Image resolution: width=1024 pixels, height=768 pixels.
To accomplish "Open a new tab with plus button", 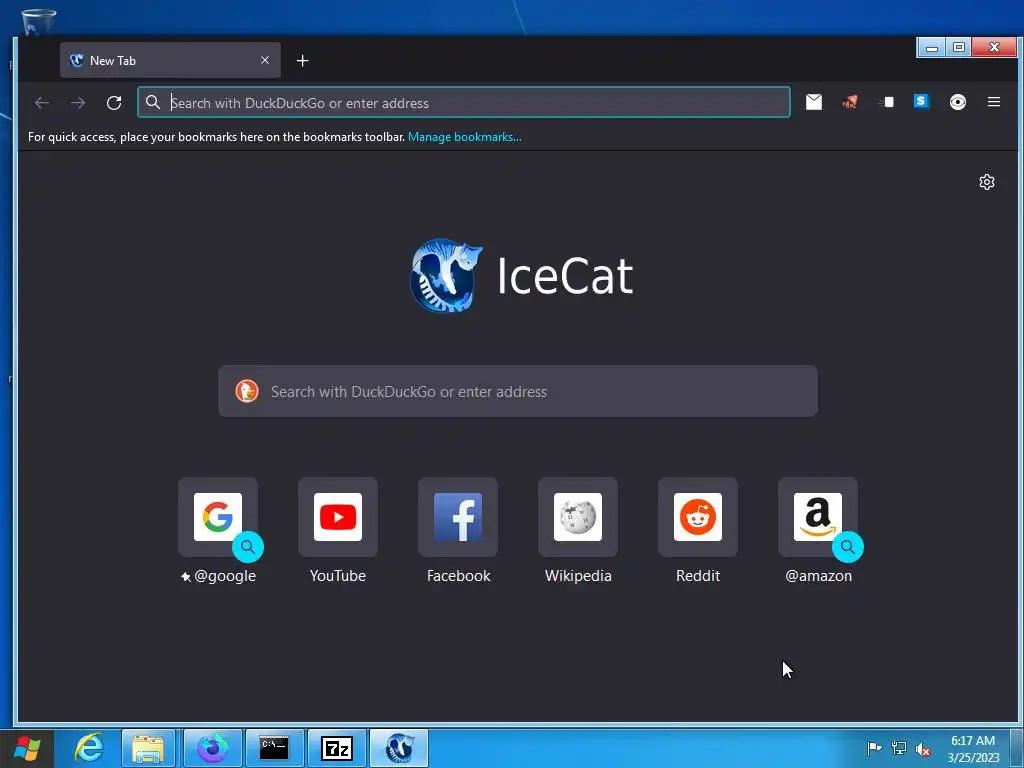I will point(302,61).
